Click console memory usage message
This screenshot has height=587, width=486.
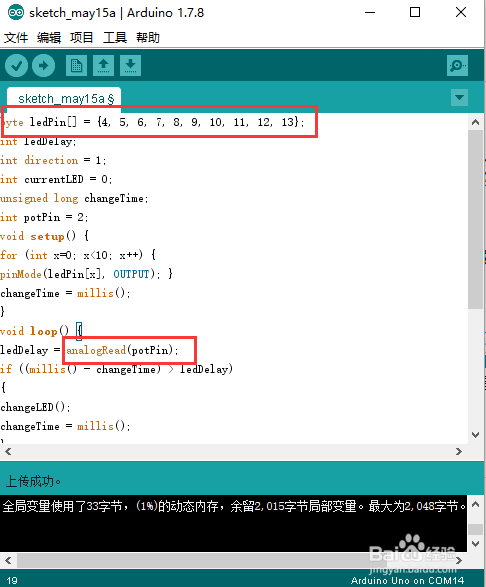coord(234,507)
